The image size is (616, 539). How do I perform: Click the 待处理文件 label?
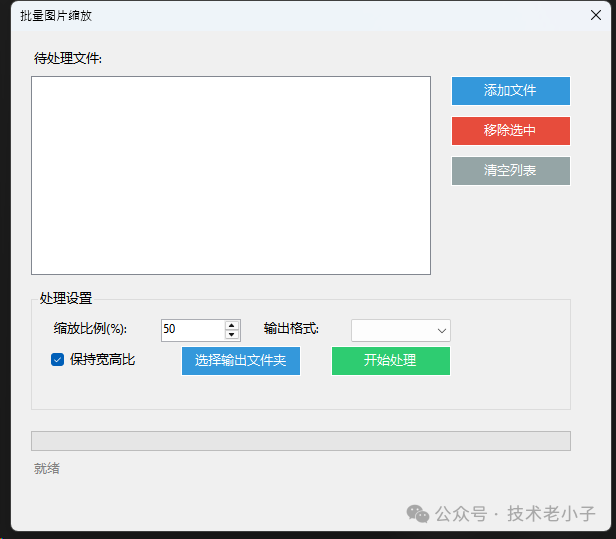(68, 58)
